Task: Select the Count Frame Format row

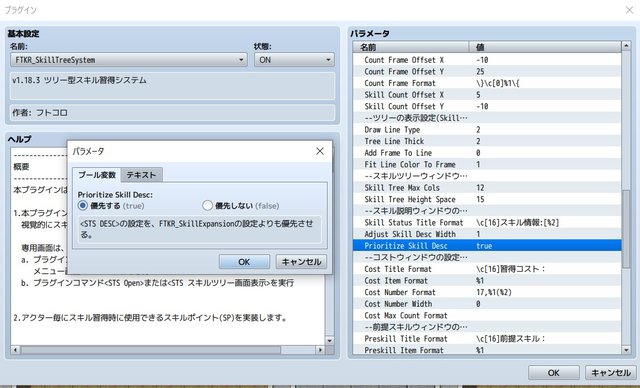Action: [x=487, y=83]
